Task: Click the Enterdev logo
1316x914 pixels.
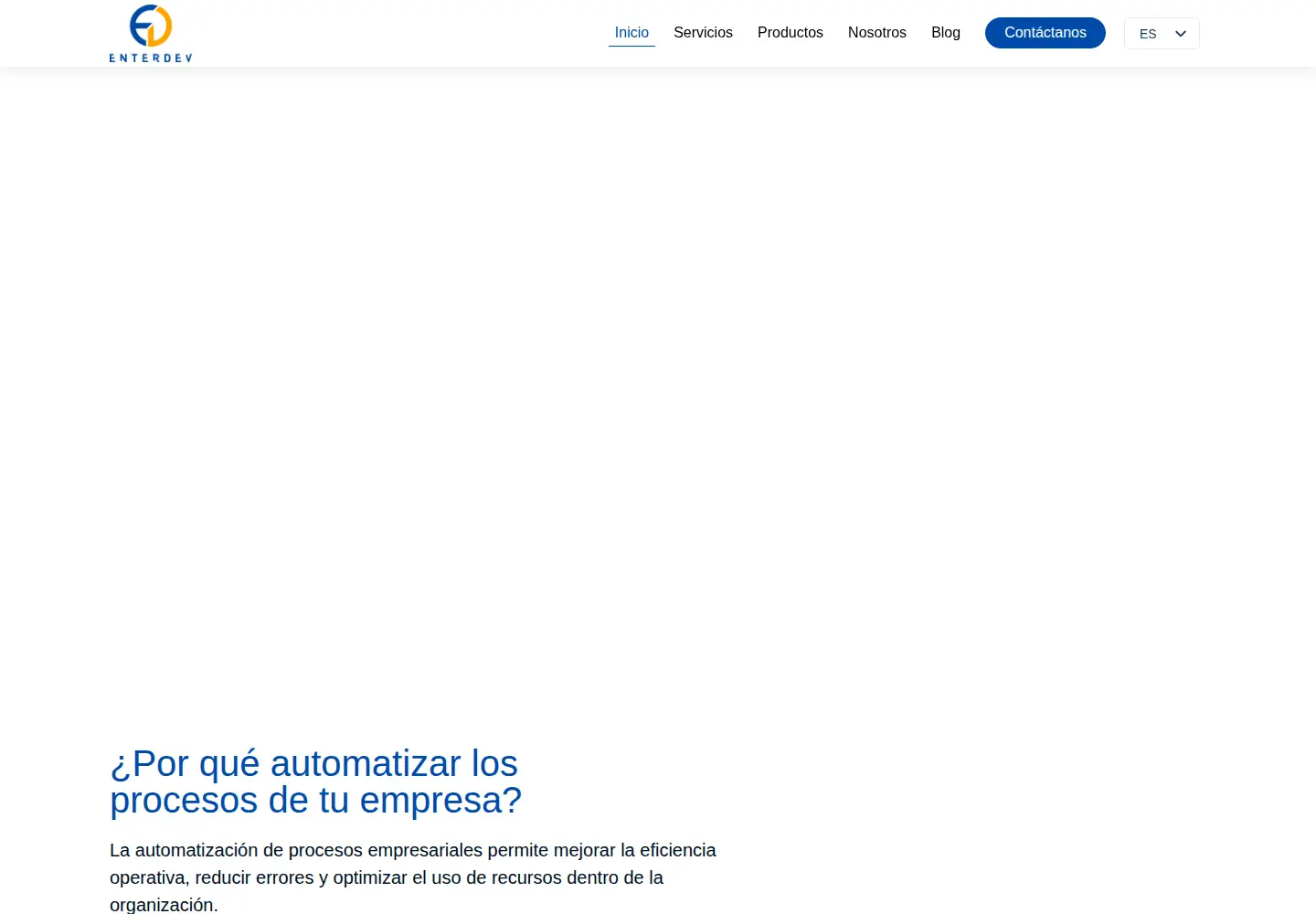Action: click(151, 33)
